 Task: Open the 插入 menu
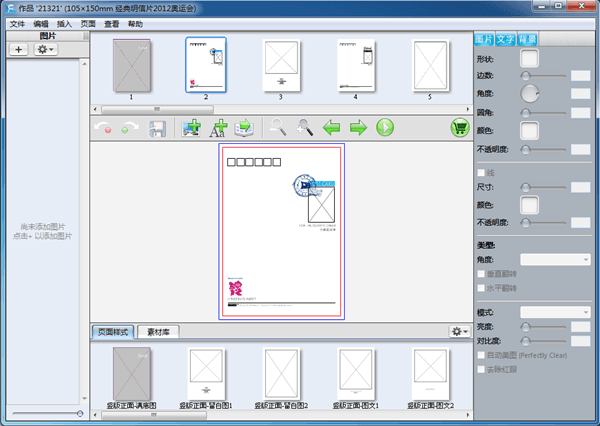(x=65, y=23)
